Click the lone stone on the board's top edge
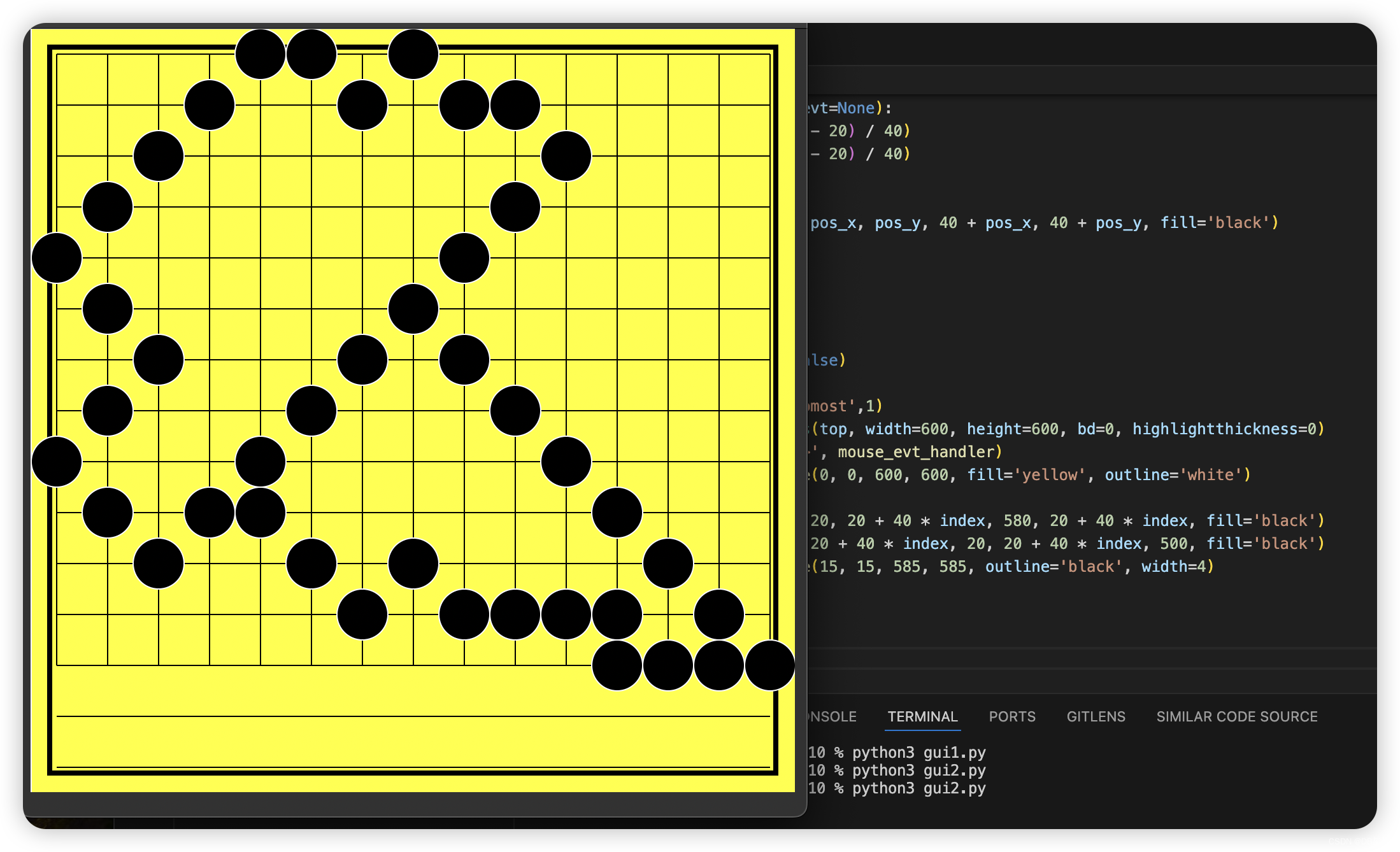 pyautogui.click(x=413, y=54)
